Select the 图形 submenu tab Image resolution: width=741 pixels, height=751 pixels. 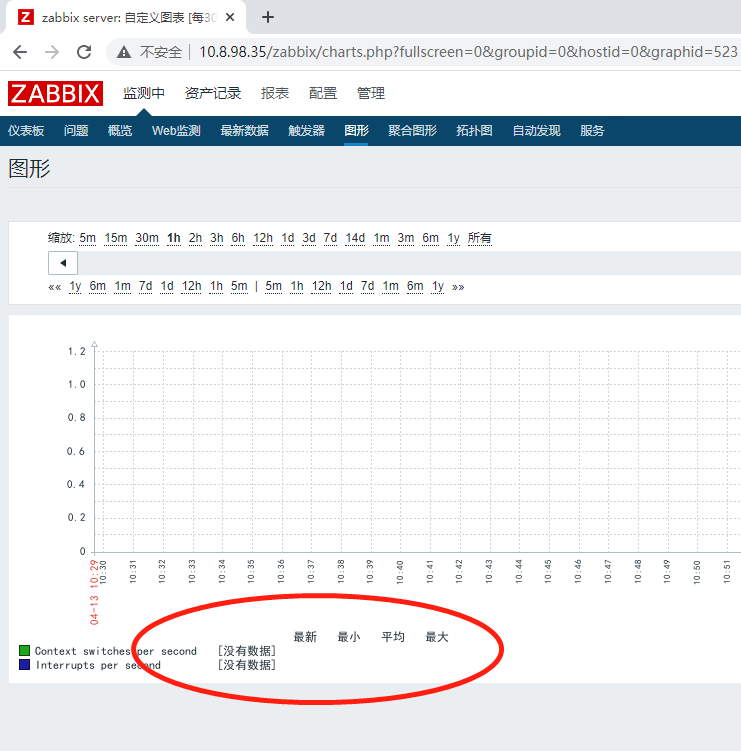coord(356,131)
